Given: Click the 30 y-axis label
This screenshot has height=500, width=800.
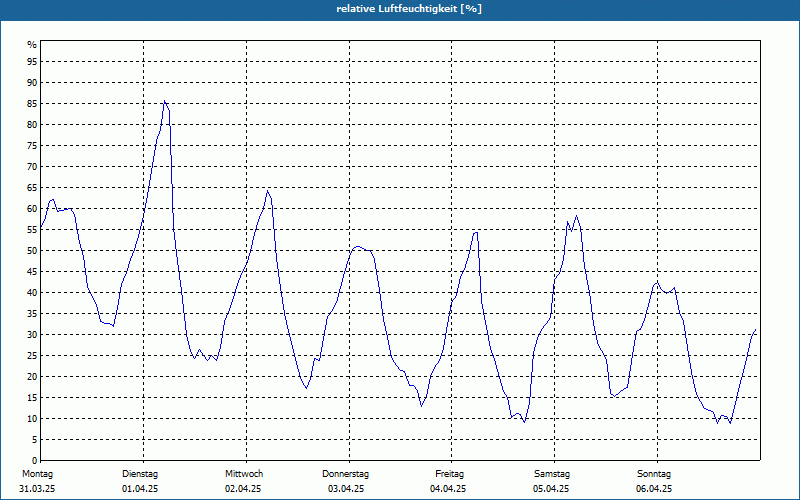Looking at the screenshot, I should (x=32, y=335).
